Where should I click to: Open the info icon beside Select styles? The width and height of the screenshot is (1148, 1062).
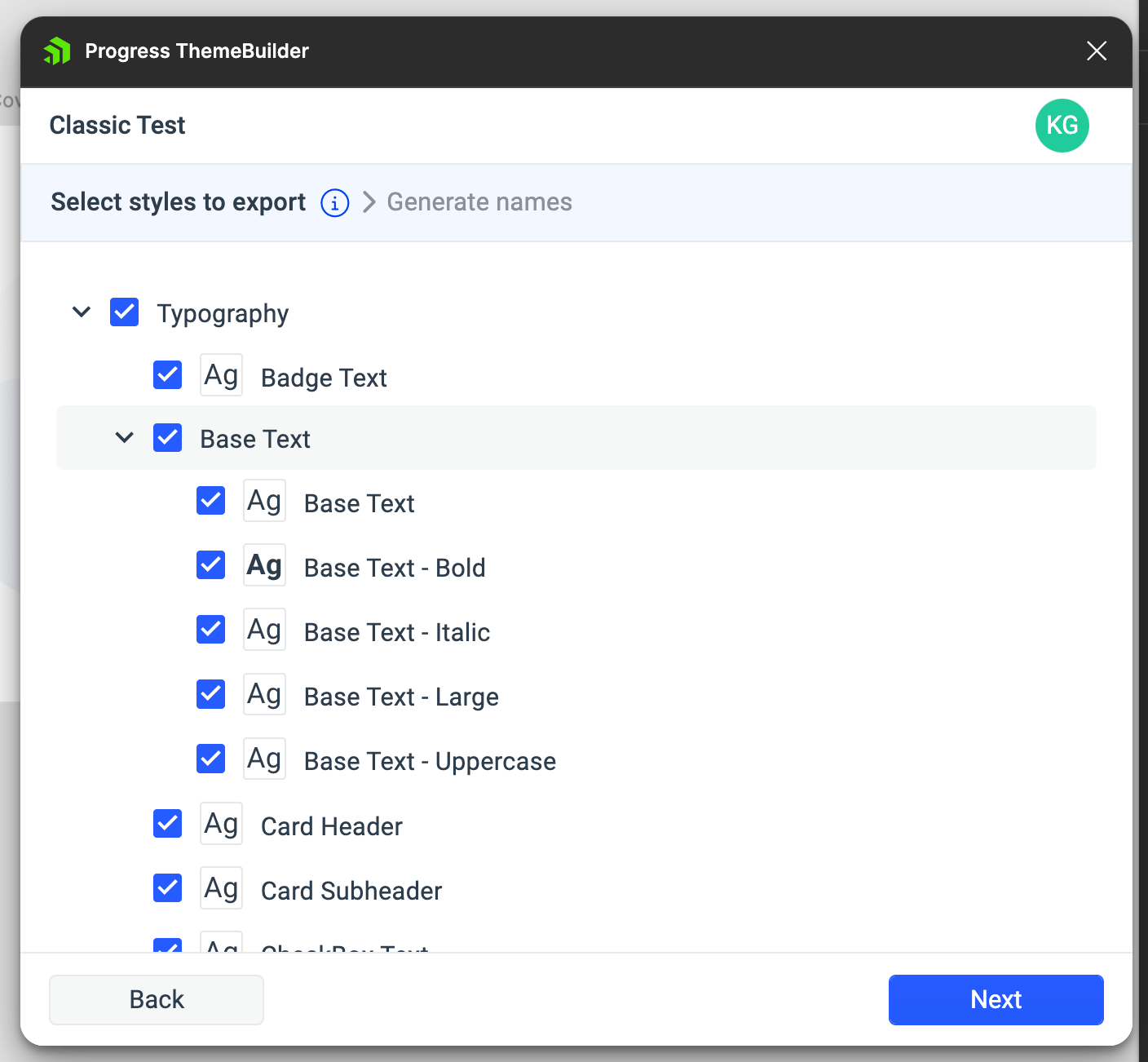pyautogui.click(x=335, y=202)
